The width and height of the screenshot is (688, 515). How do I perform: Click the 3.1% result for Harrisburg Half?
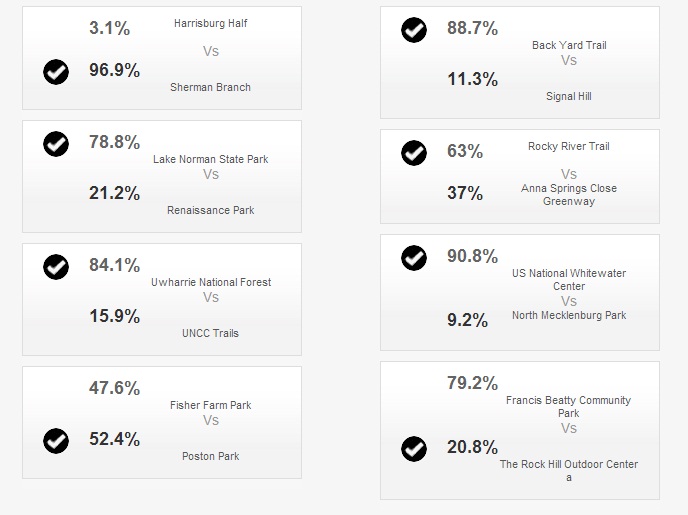110,28
